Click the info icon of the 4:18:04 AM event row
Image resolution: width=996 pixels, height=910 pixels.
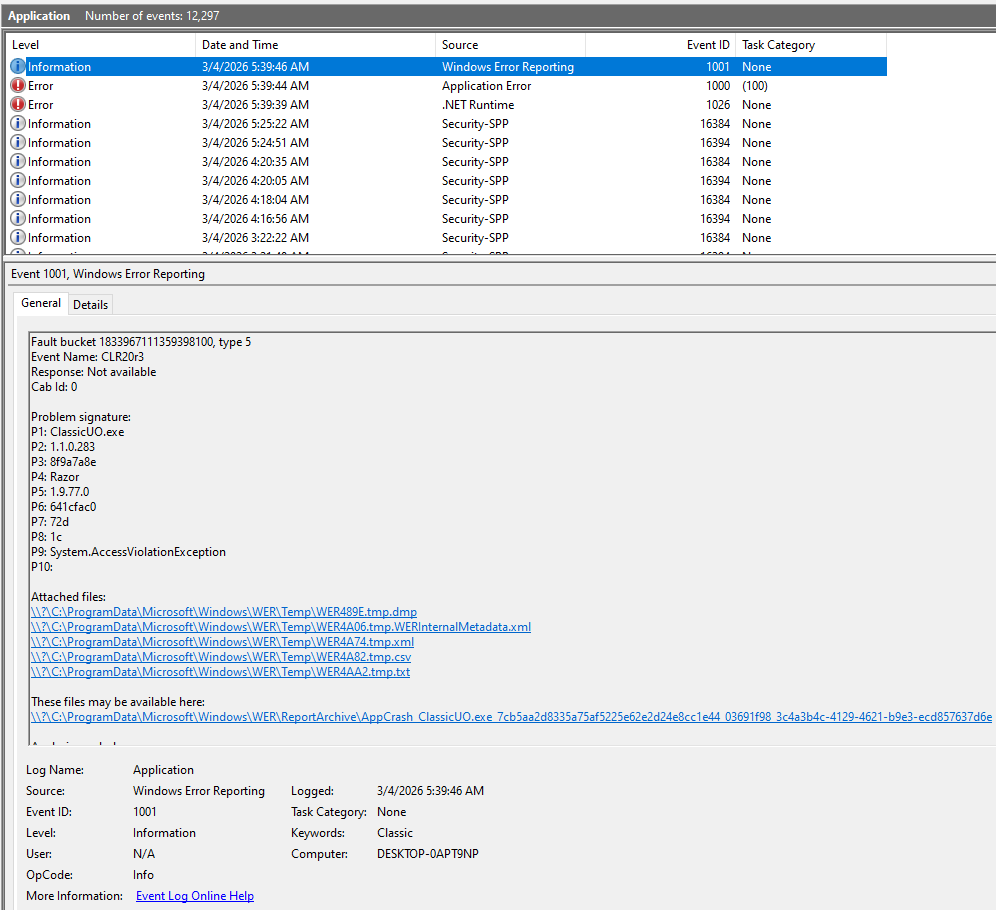point(18,199)
